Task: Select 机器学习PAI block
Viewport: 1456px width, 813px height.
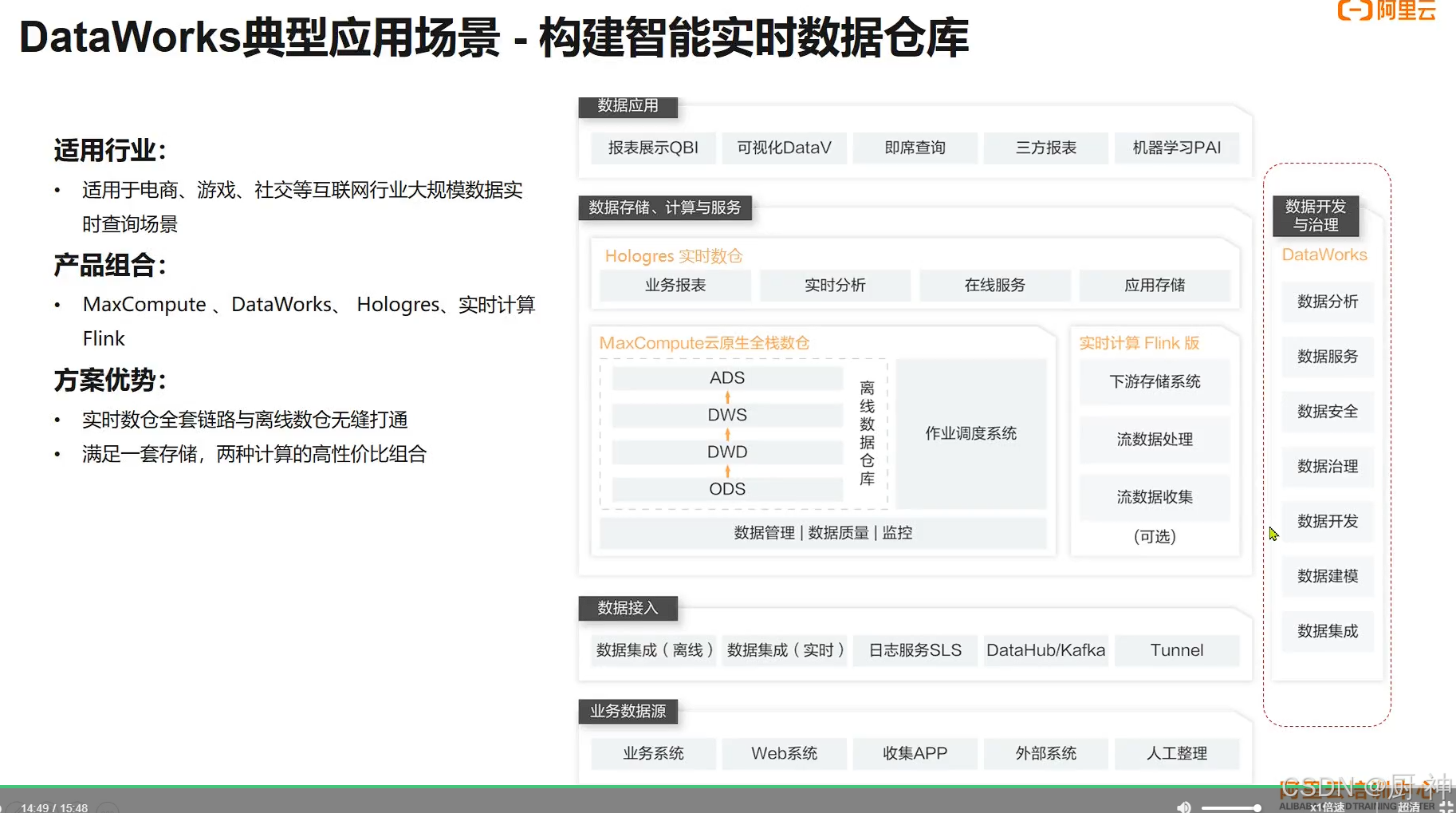Action: pos(1177,147)
